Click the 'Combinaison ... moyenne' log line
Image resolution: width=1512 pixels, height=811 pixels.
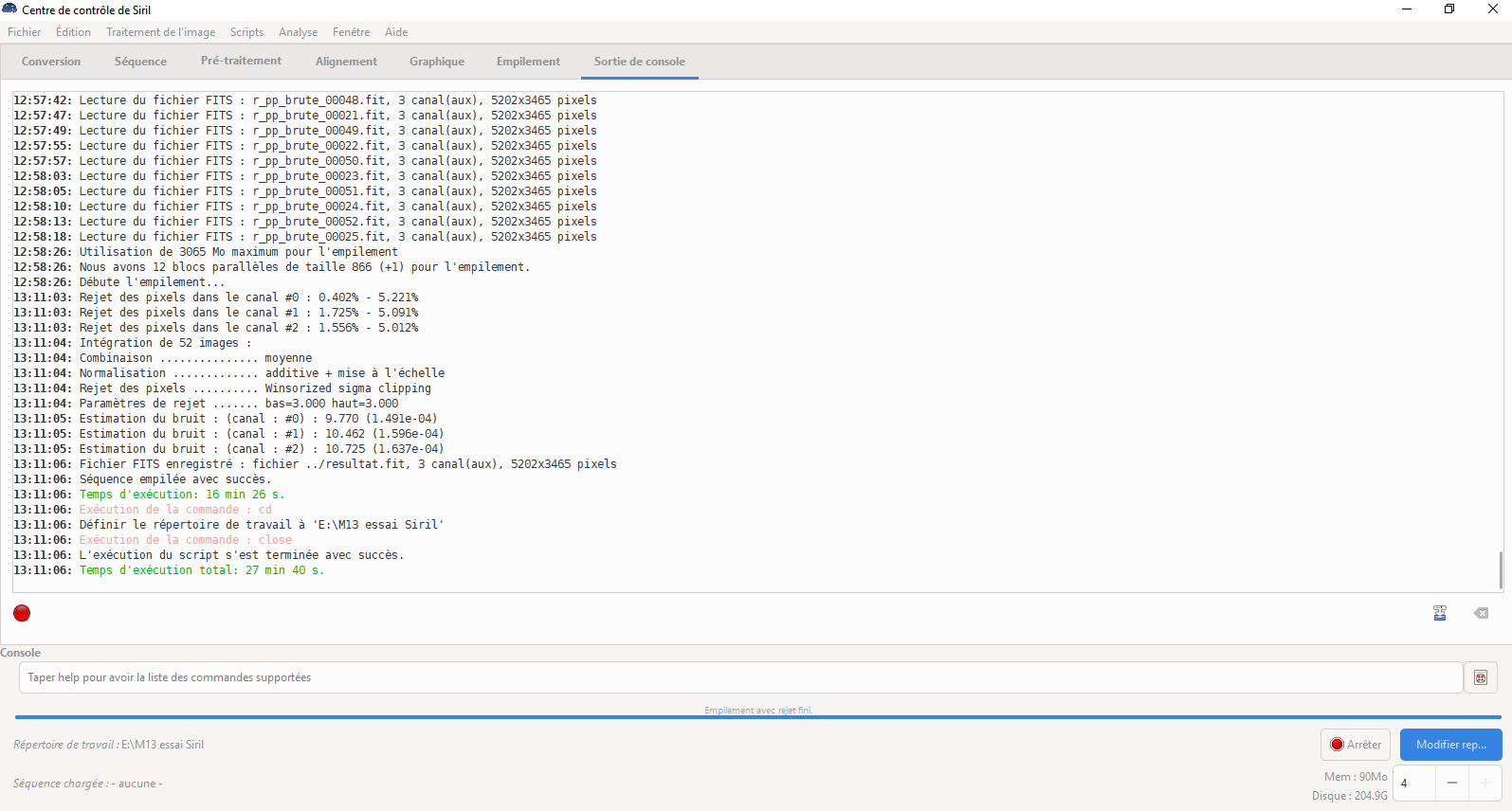[163, 358]
